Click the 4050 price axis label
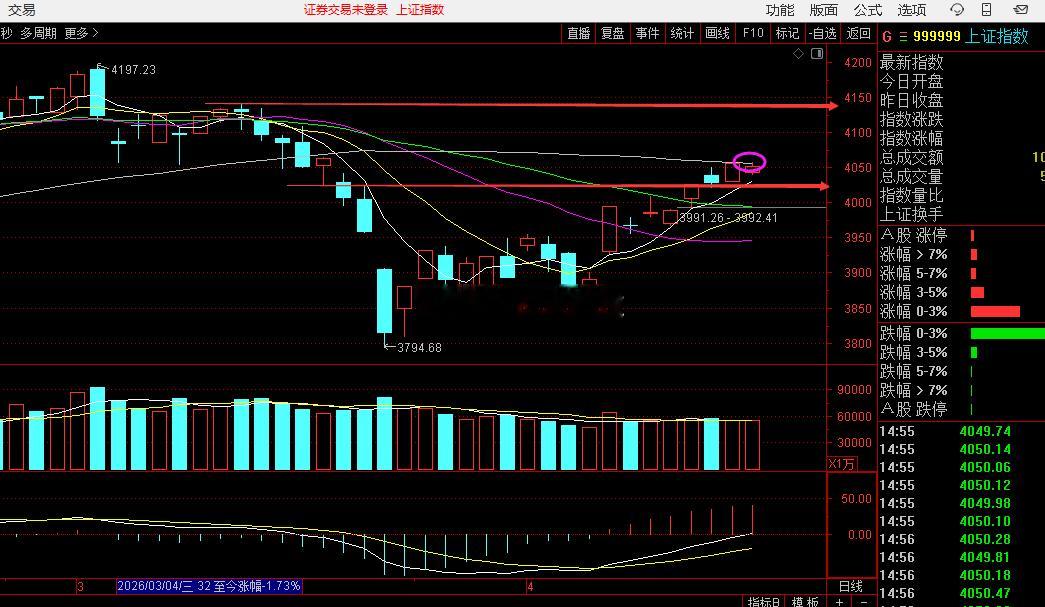 click(x=857, y=168)
